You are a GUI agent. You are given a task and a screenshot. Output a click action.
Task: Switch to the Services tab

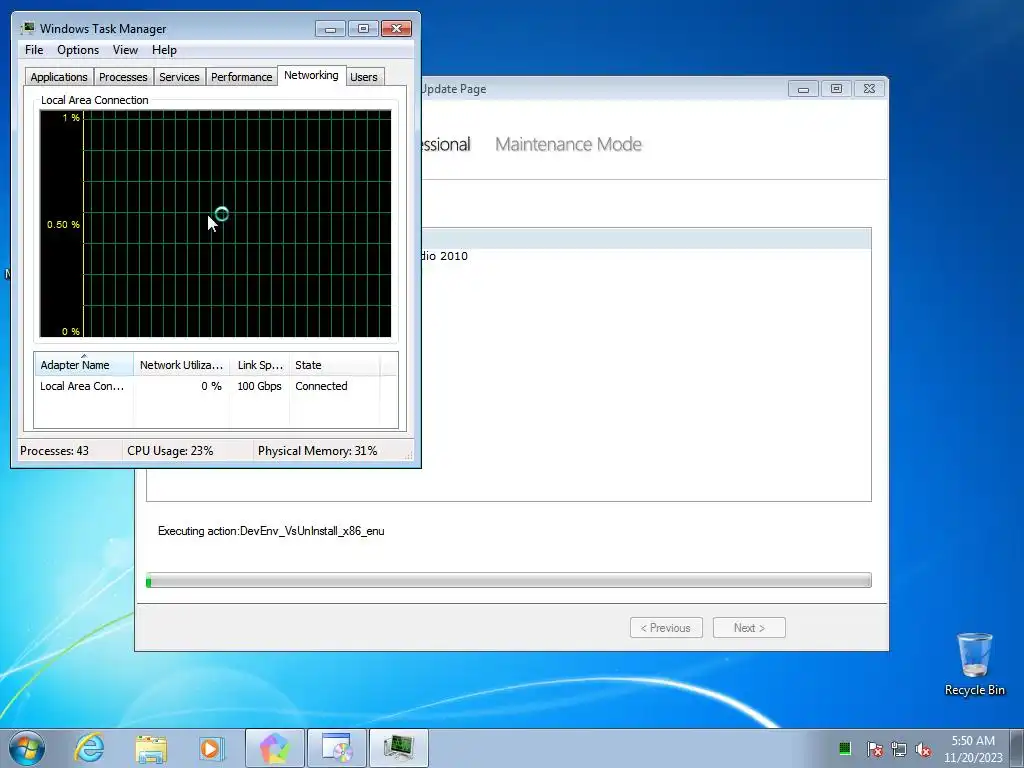[179, 77]
